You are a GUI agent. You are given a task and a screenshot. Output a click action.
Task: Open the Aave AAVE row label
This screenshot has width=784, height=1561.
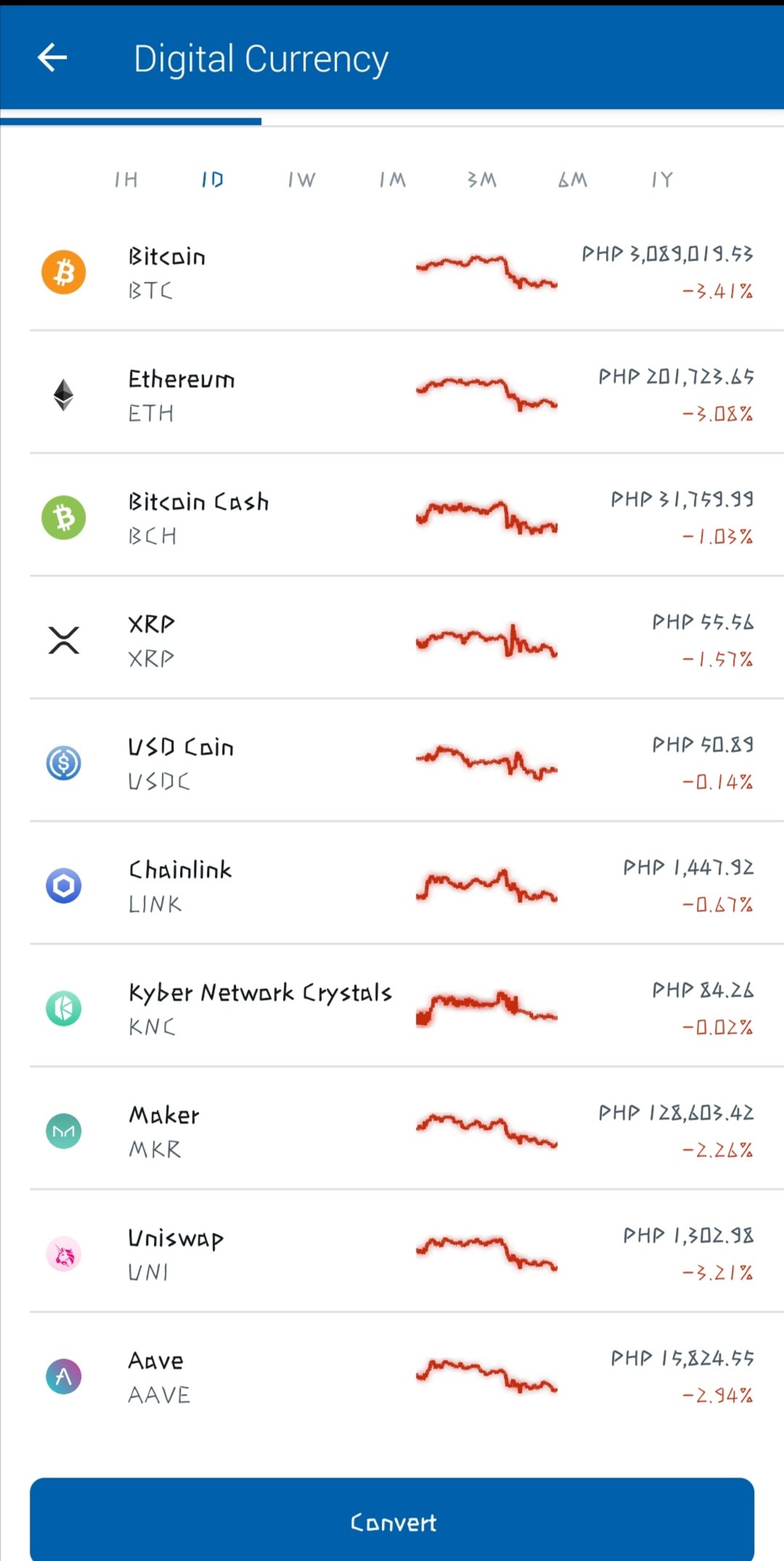point(159,1377)
